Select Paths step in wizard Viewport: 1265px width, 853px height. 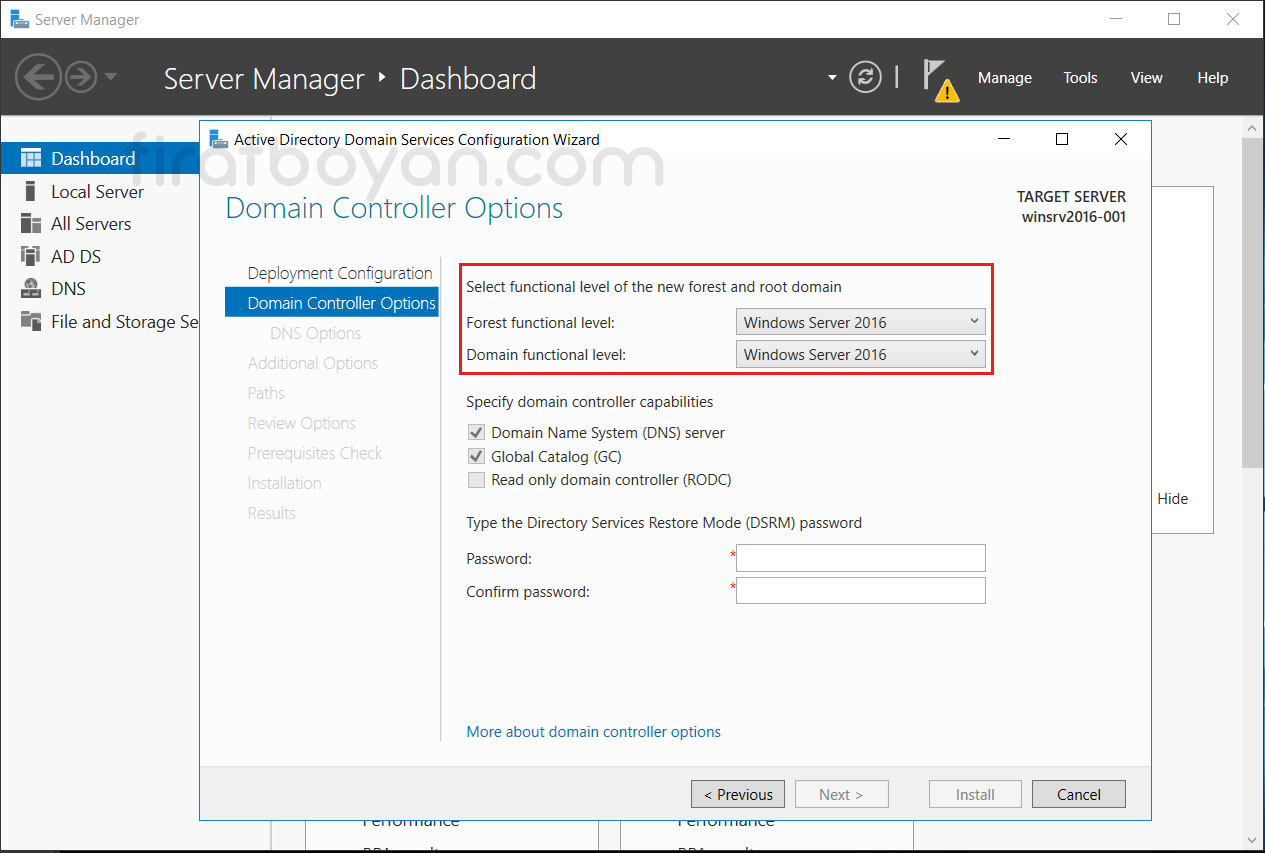pos(266,393)
